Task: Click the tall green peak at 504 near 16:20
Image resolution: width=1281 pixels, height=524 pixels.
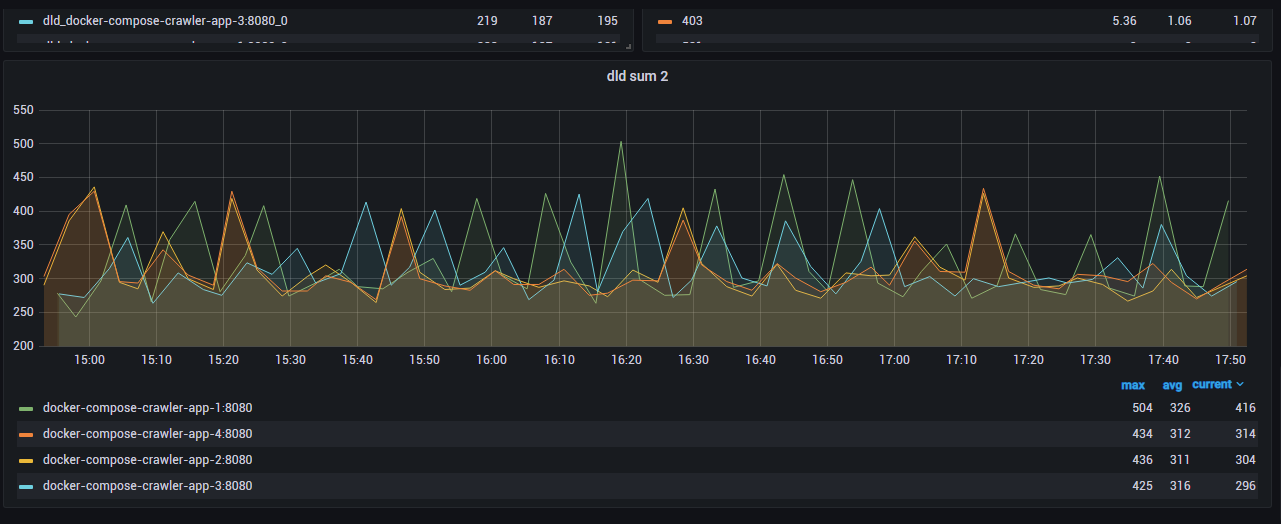Action: [621, 142]
